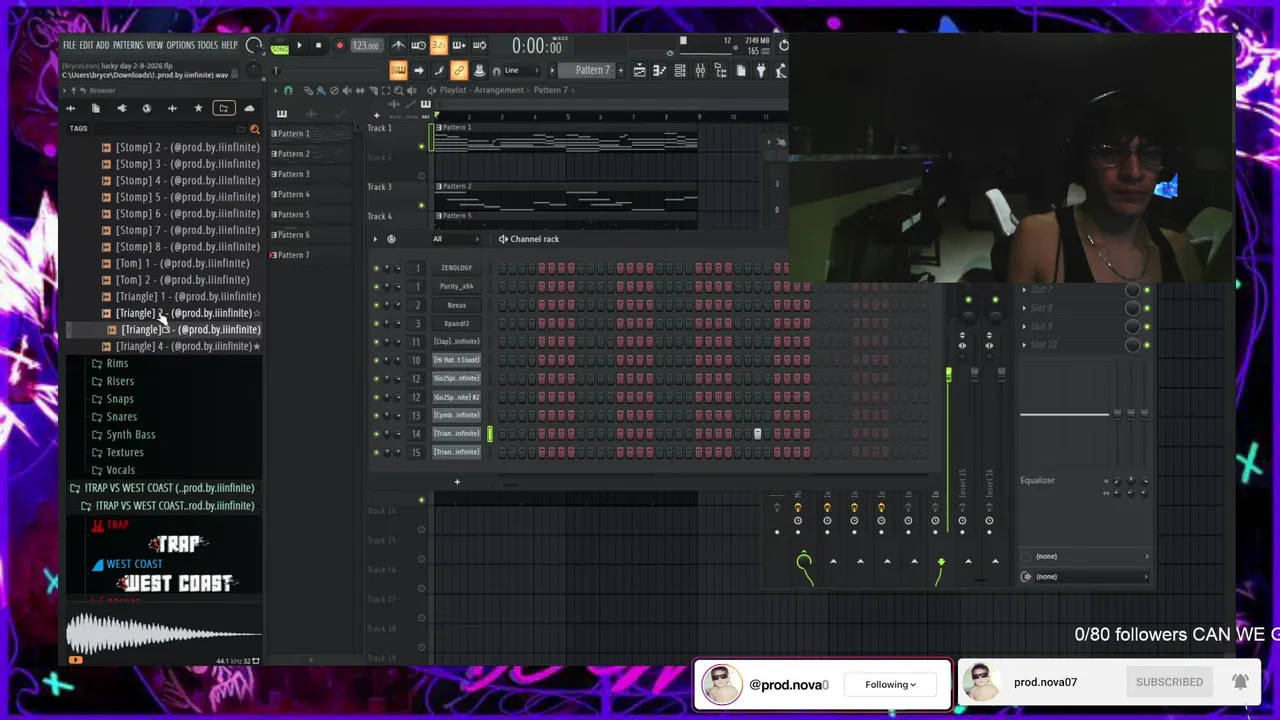Toggle the link/multilink controllers icon

[x=458, y=70]
